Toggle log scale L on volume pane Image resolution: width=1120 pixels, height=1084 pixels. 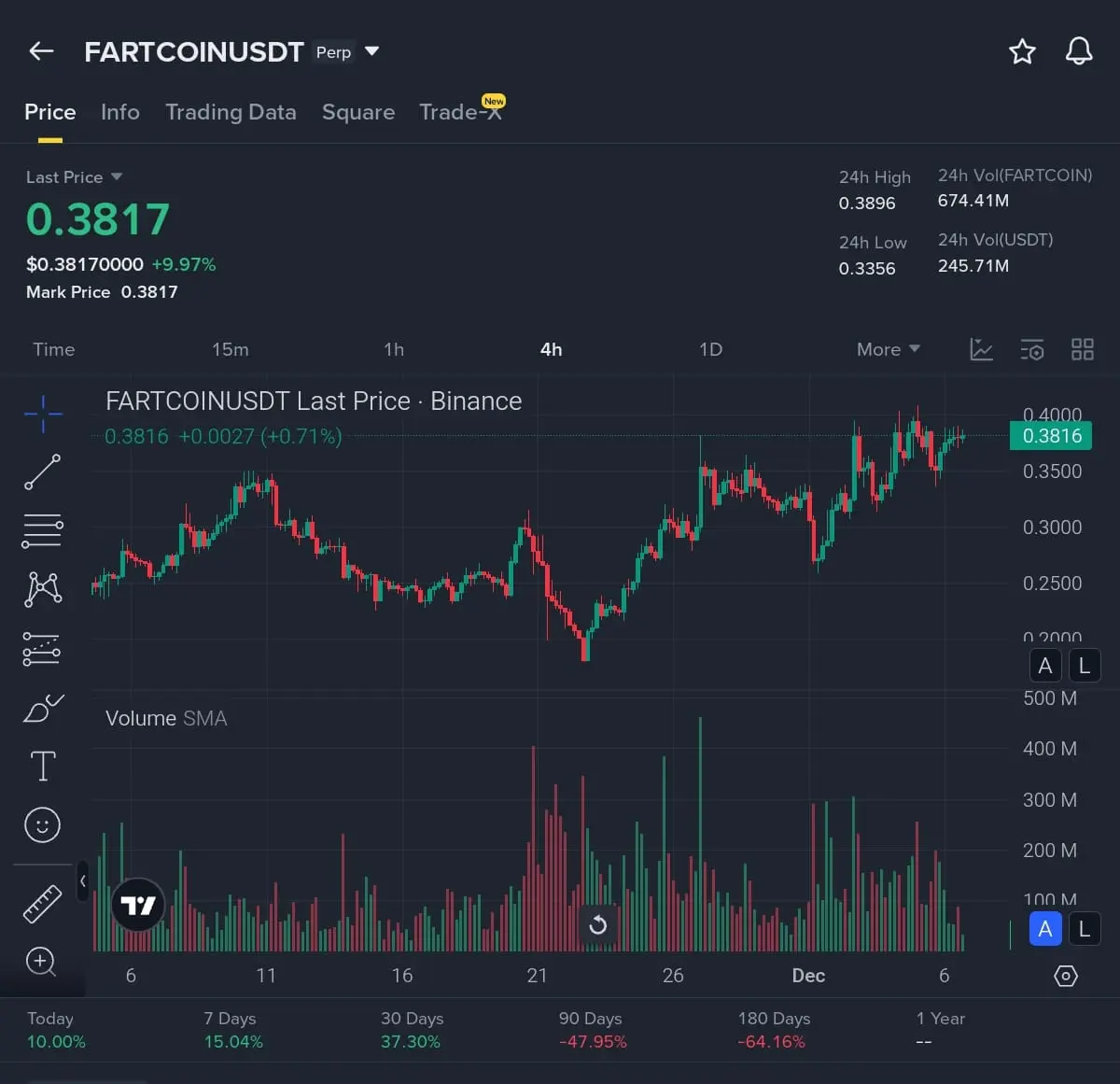(1085, 929)
